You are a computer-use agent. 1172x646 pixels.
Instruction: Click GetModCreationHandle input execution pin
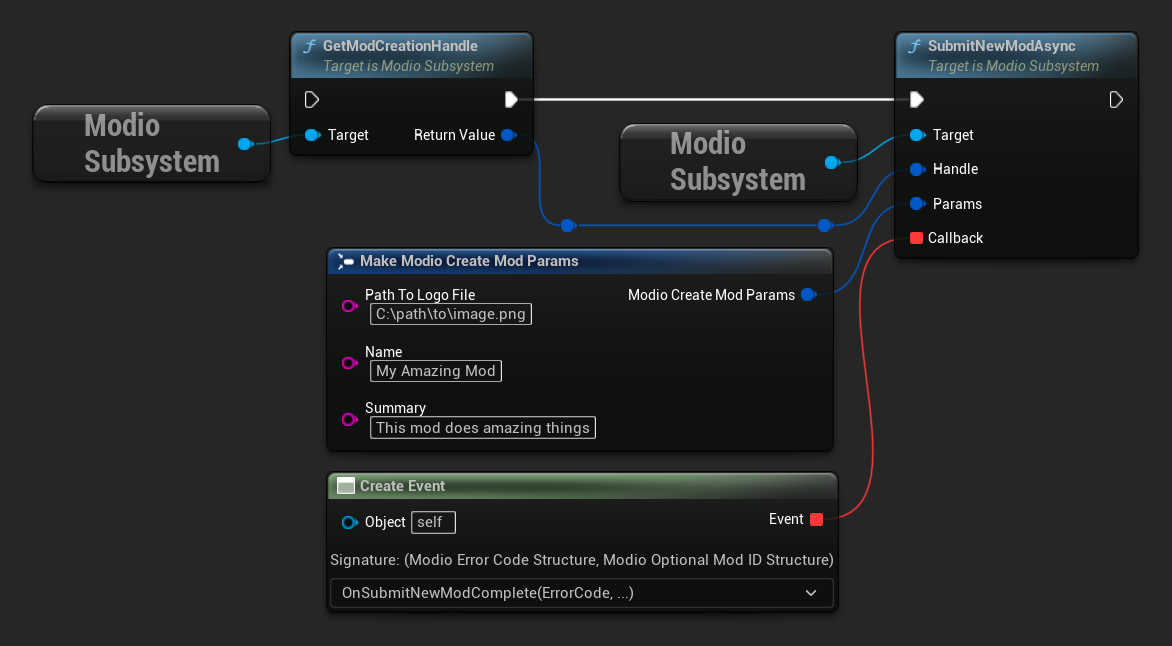coord(312,99)
